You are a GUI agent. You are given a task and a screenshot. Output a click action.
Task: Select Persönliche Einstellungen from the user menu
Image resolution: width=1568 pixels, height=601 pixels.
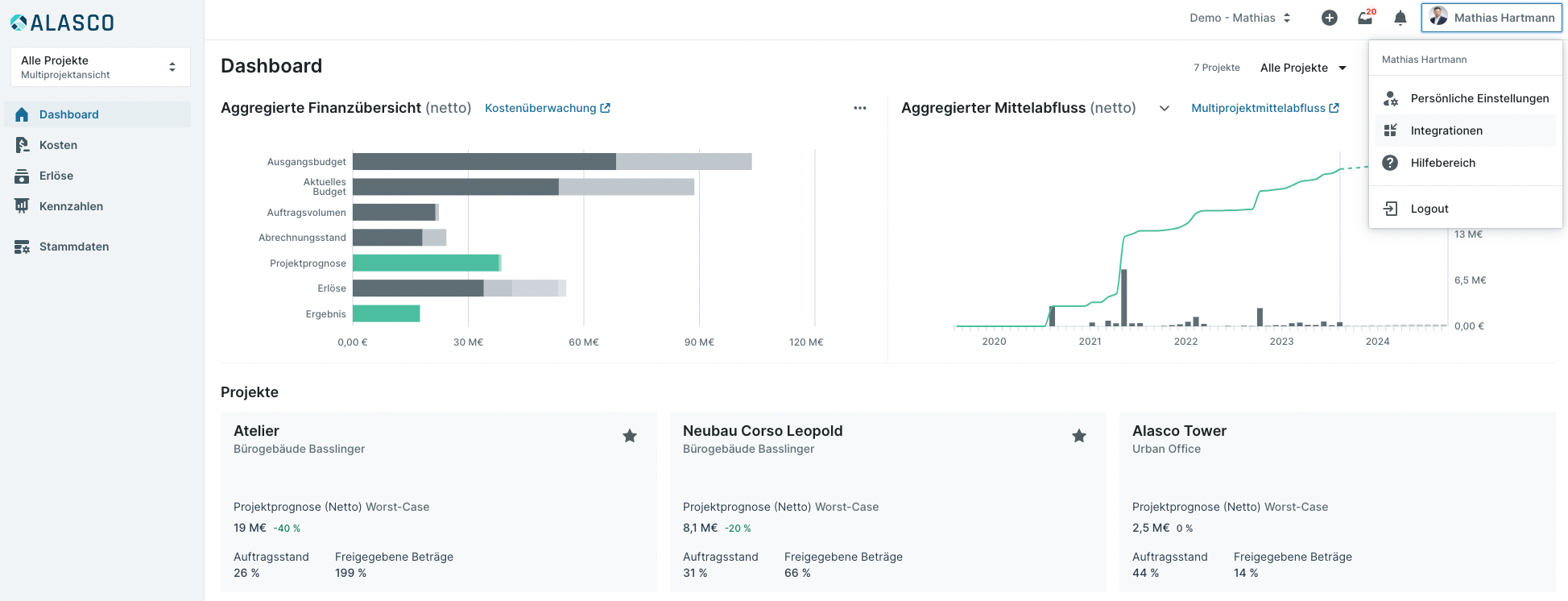(1479, 98)
